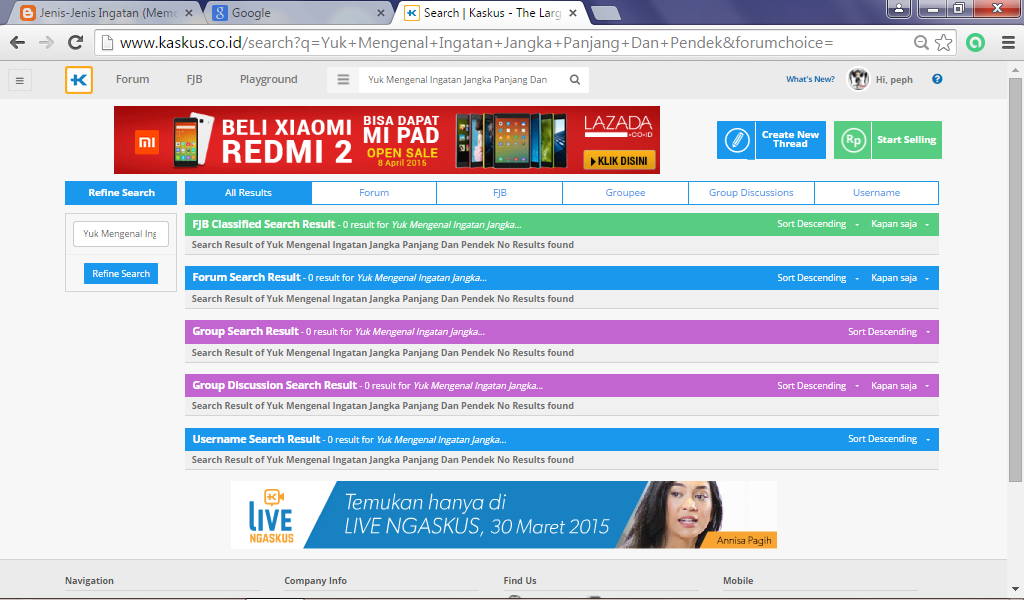Expand Sort Descending in Group Discussion Search Result
1024x600 pixels.
point(818,386)
